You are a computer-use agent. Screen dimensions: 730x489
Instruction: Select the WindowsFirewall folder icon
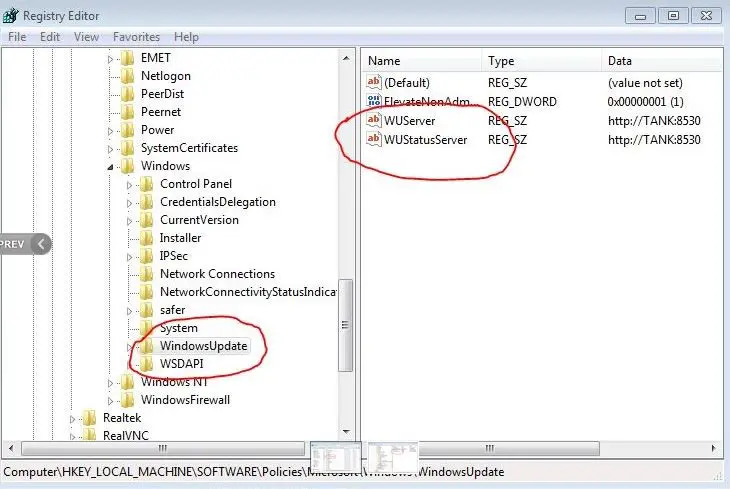(128, 400)
